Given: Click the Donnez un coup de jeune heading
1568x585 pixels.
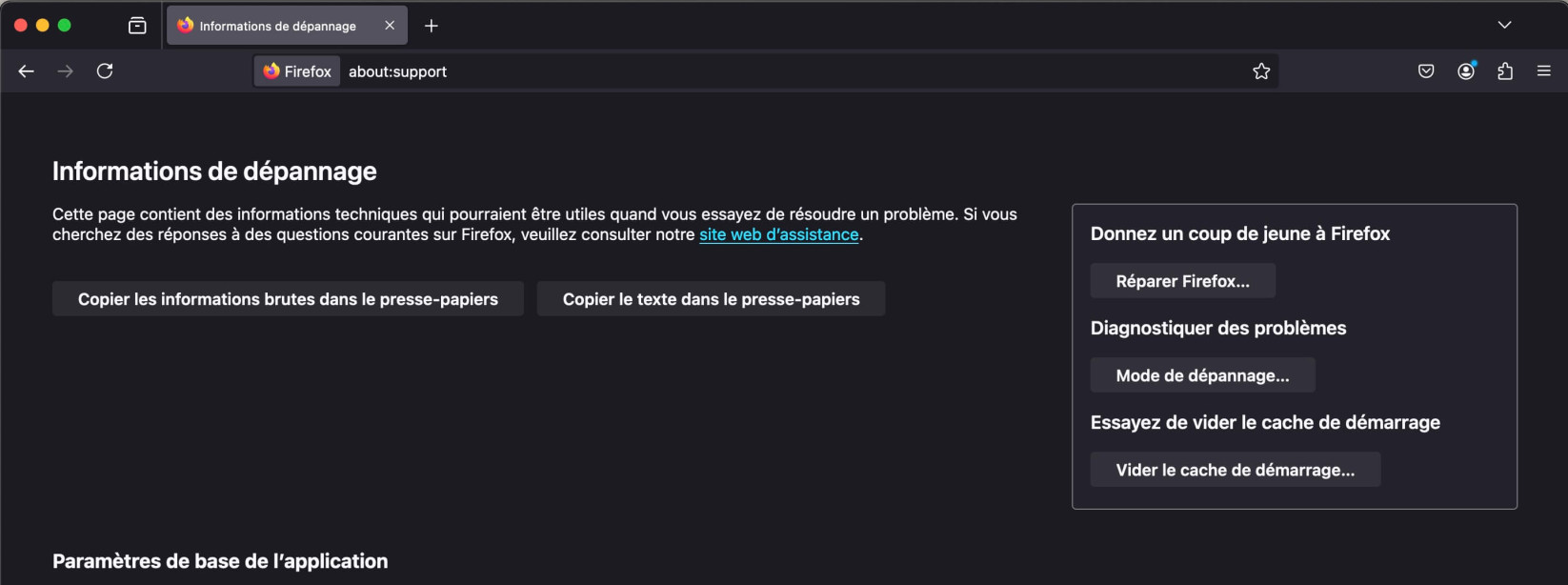Looking at the screenshot, I should [x=1239, y=233].
